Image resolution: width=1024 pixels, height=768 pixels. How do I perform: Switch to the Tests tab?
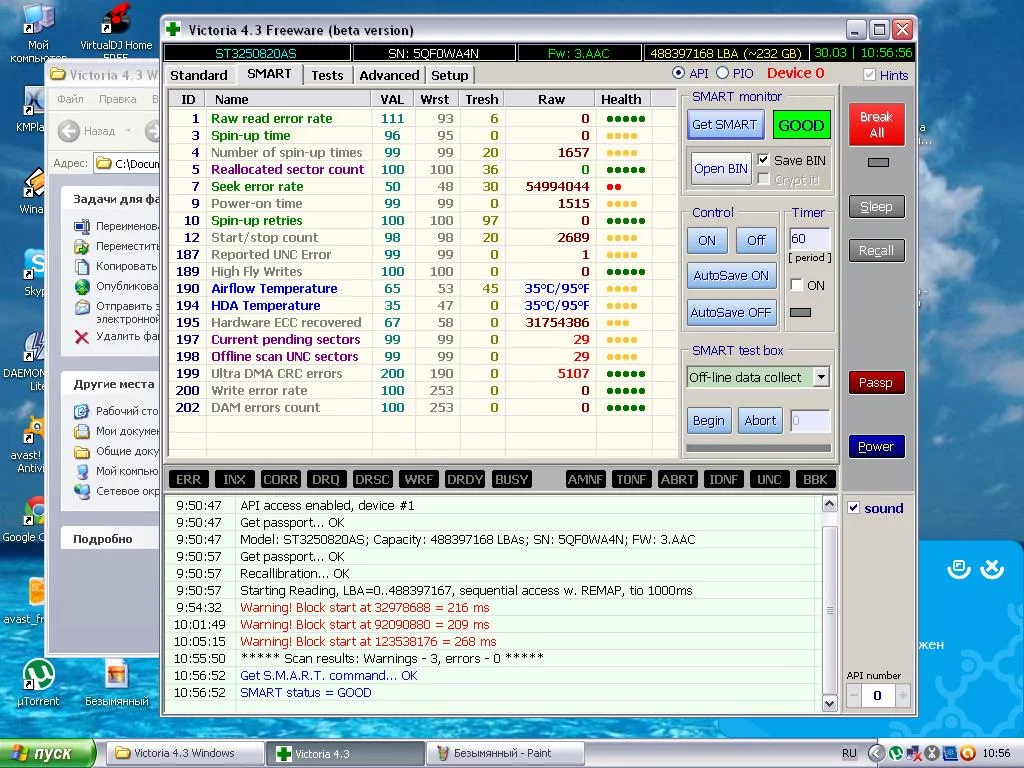327,75
